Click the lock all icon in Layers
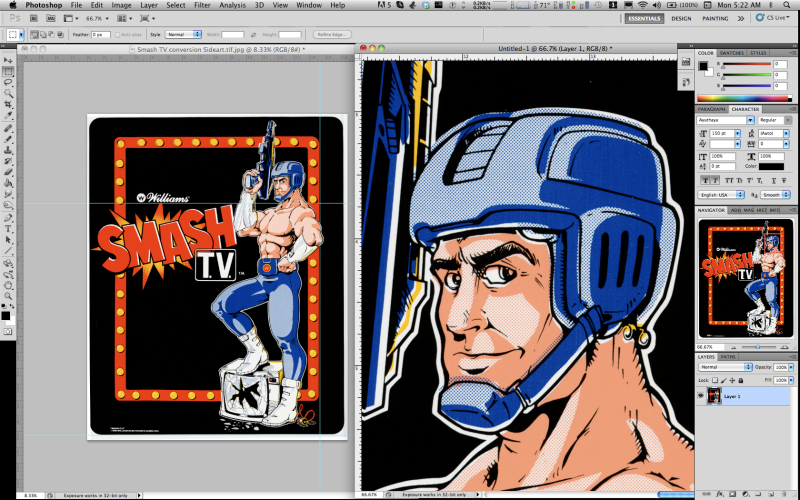 742,381
